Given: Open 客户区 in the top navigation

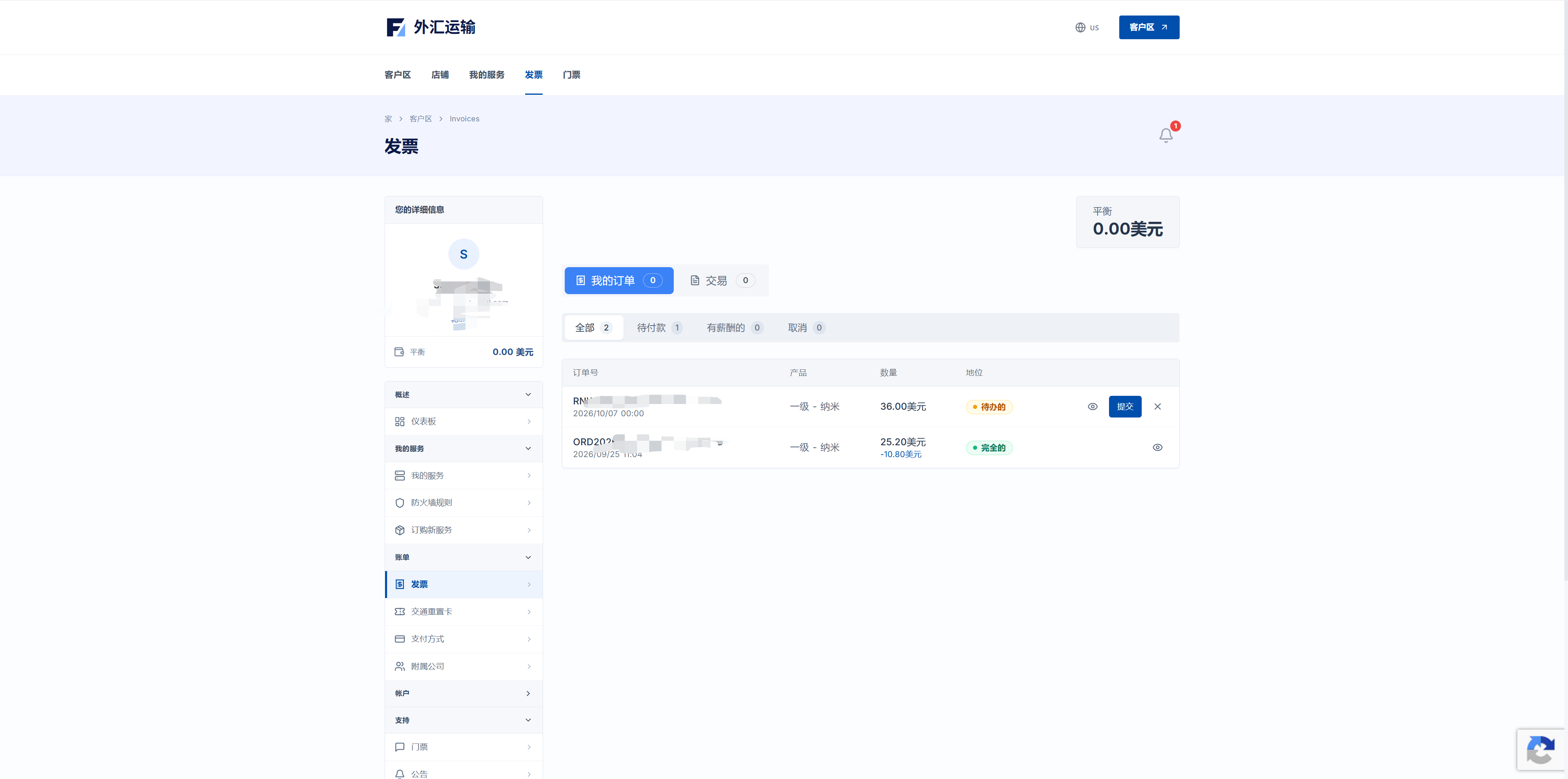Looking at the screenshot, I should point(397,74).
